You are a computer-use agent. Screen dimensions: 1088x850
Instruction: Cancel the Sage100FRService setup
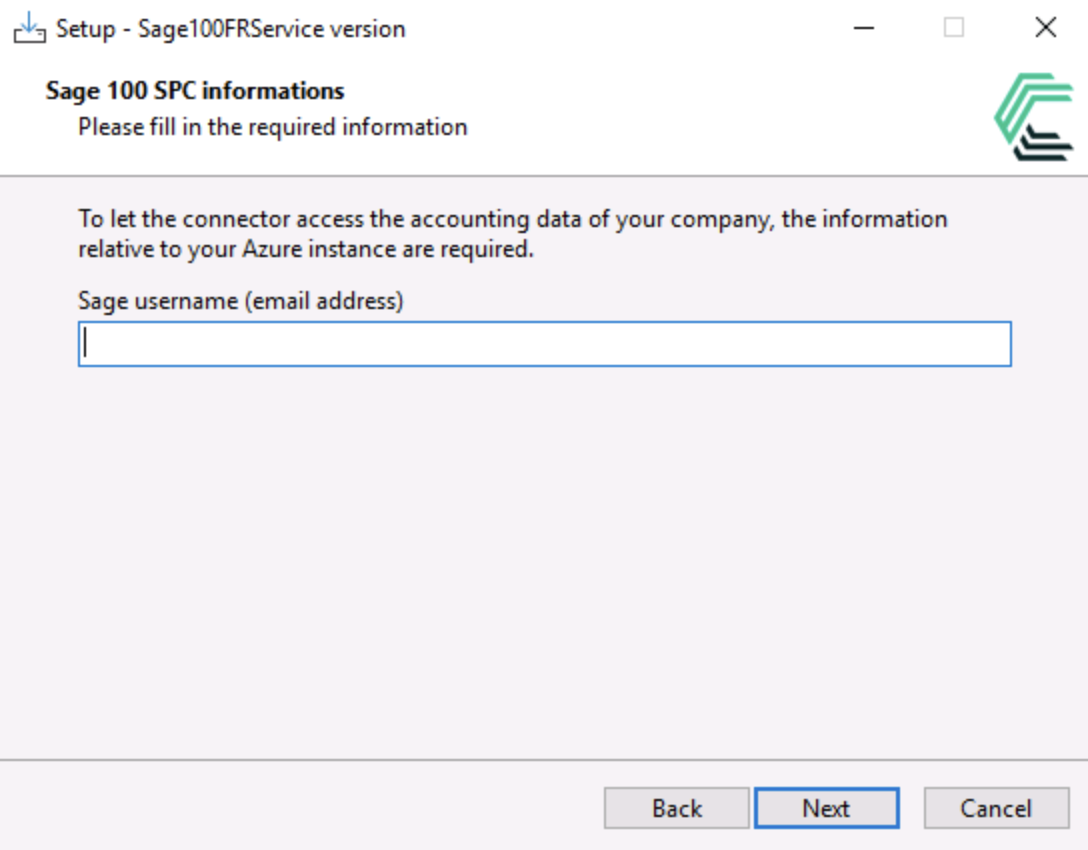click(x=996, y=808)
